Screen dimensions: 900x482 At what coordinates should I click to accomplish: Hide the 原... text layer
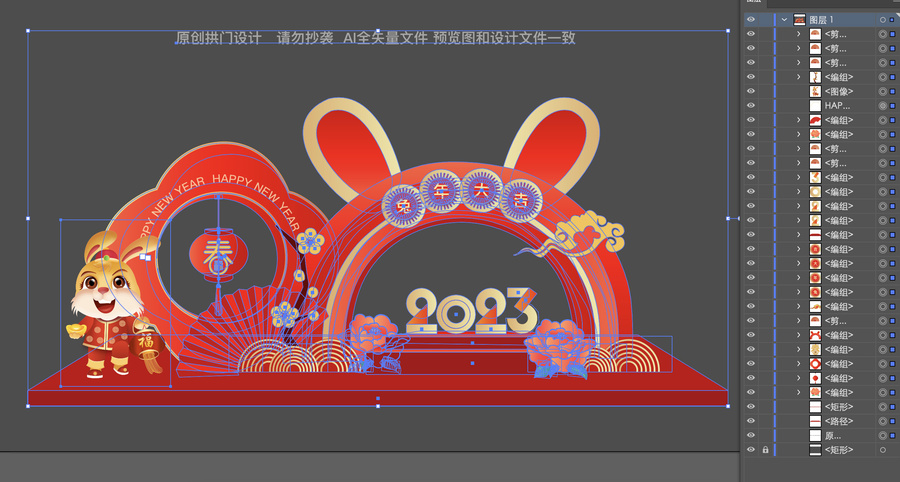[751, 436]
